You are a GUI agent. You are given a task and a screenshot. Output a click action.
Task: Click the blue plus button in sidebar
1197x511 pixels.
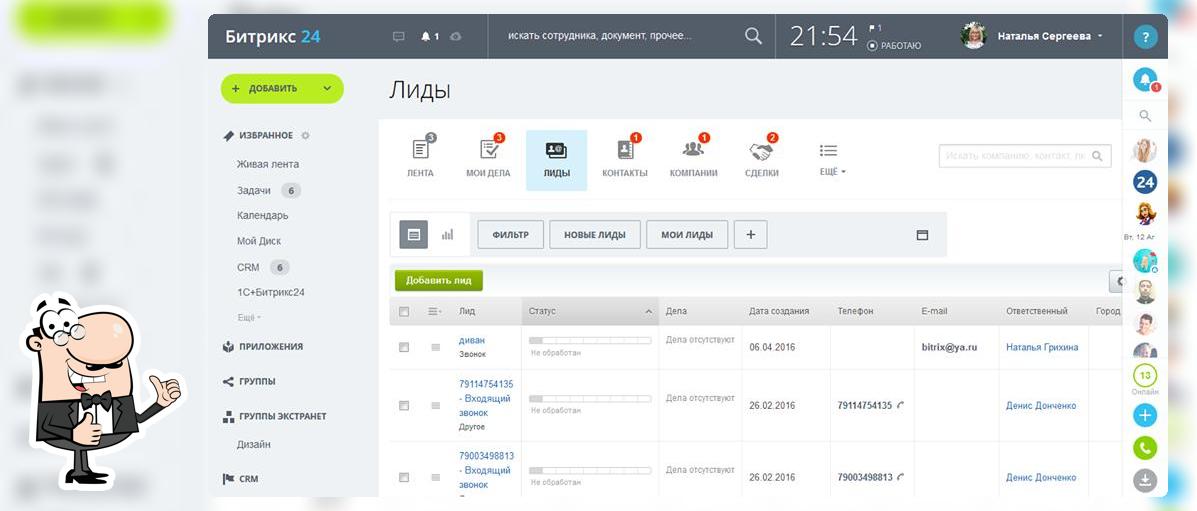(1144, 415)
